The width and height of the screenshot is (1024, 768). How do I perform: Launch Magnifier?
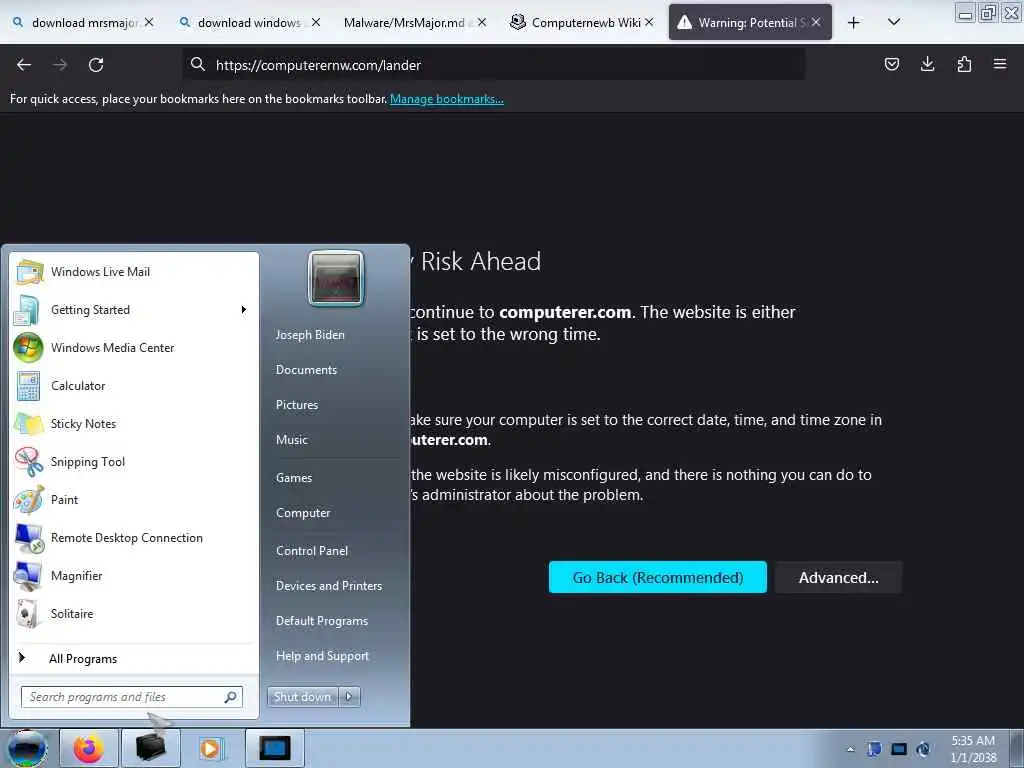134,575
